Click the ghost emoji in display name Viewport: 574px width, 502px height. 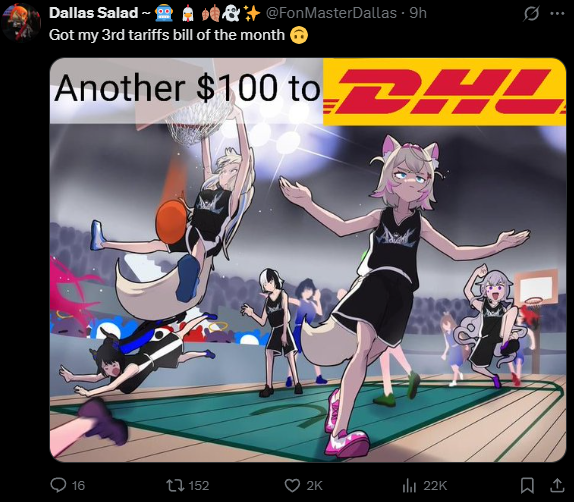click(x=231, y=14)
